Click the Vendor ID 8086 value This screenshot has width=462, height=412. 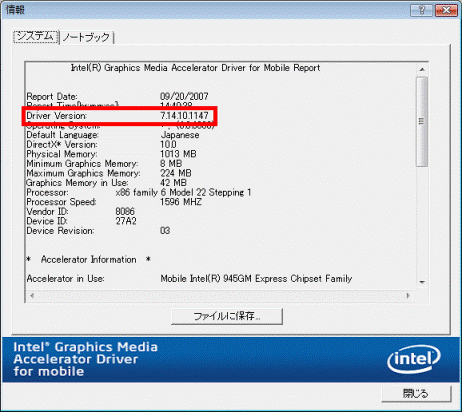125,212
